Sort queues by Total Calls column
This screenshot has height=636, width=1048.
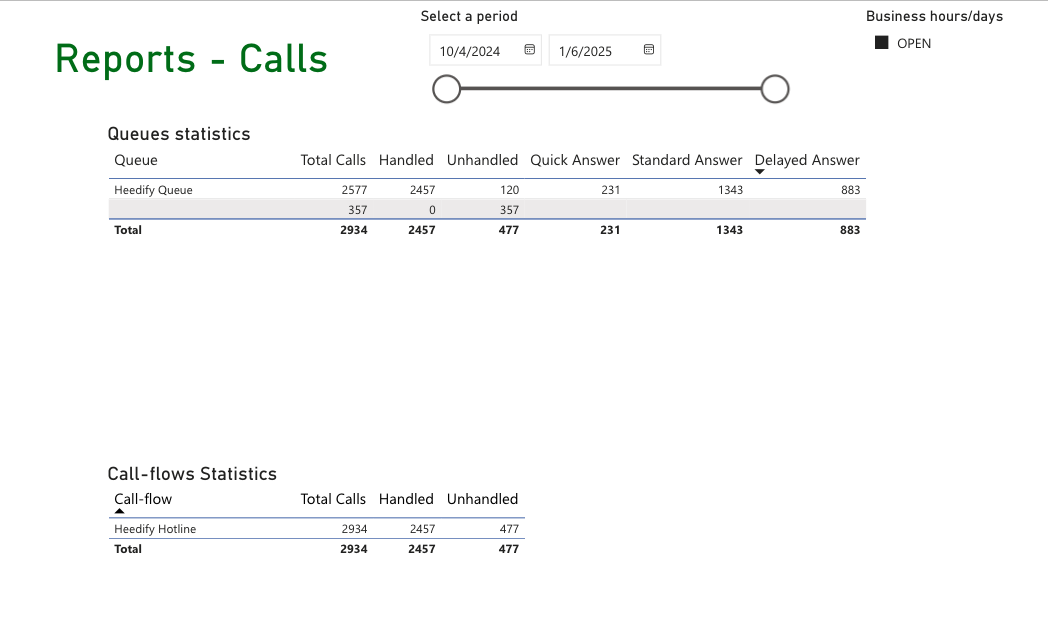tap(333, 160)
